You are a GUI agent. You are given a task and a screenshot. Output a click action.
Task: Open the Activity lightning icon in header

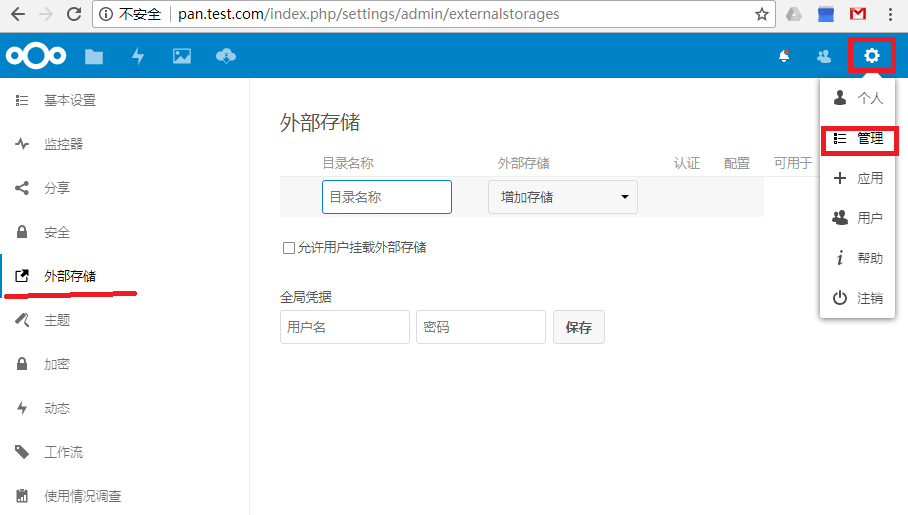coord(138,57)
